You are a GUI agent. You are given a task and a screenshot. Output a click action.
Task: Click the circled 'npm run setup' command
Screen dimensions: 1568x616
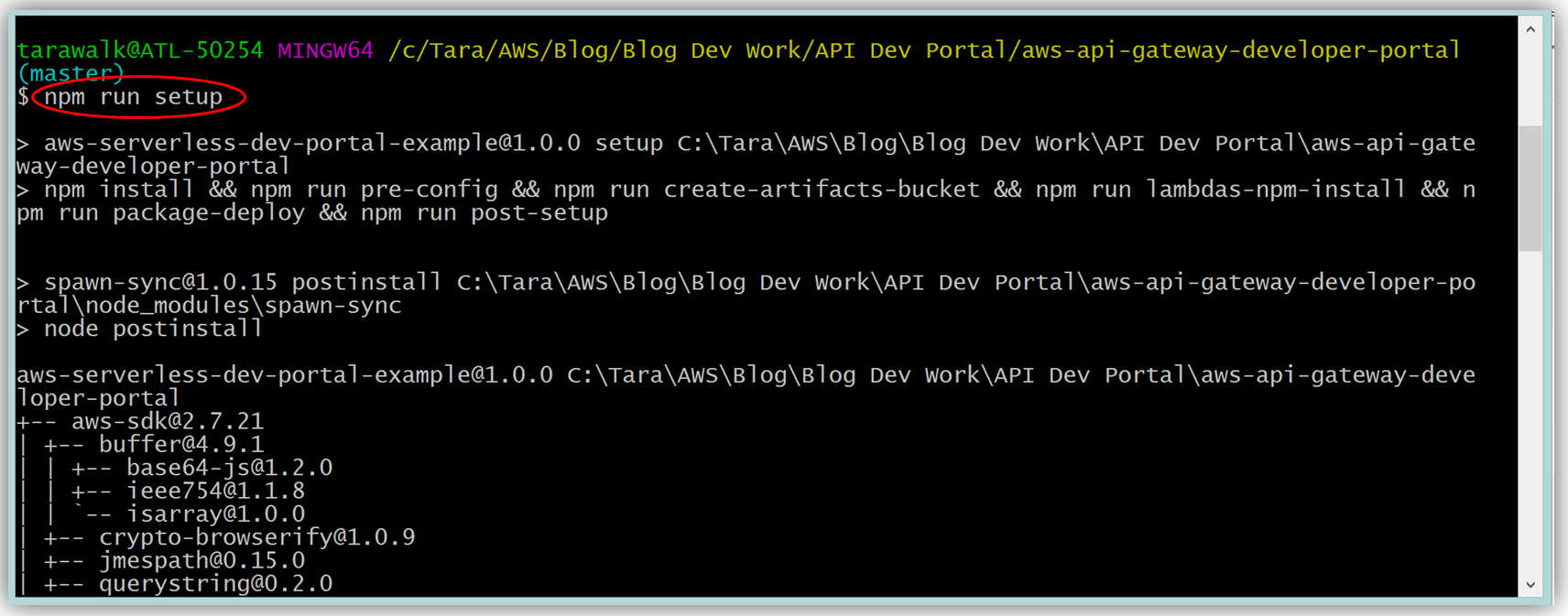[134, 97]
